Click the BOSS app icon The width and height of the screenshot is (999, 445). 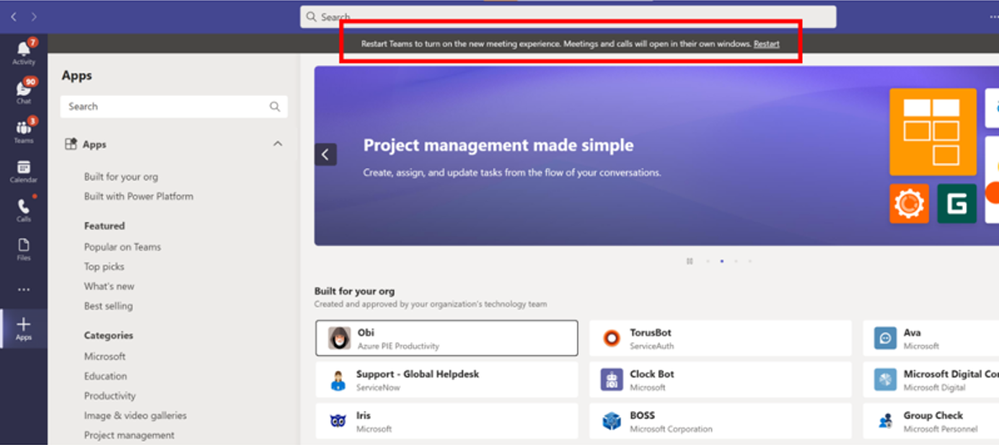612,421
